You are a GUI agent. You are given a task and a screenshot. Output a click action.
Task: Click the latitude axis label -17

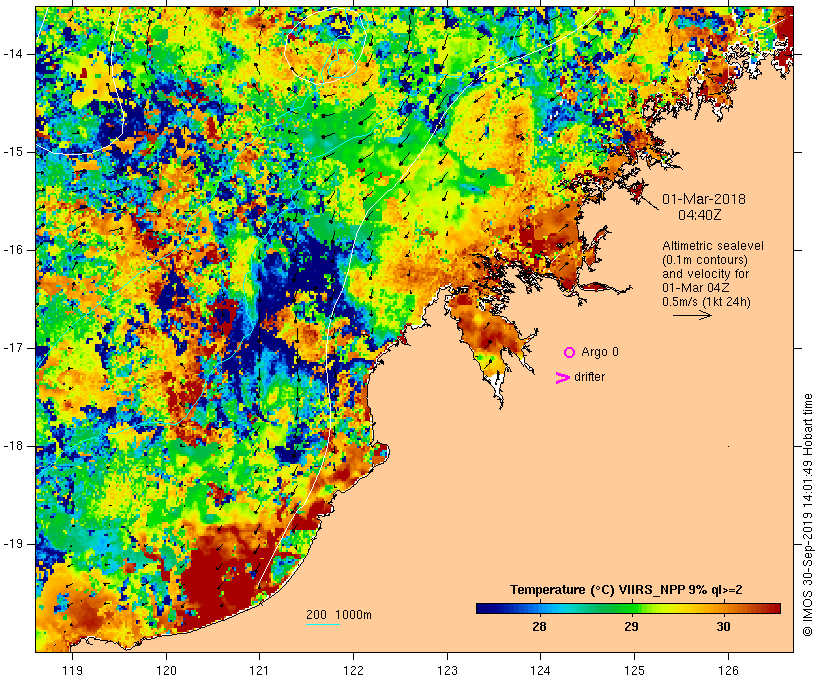click(12, 348)
